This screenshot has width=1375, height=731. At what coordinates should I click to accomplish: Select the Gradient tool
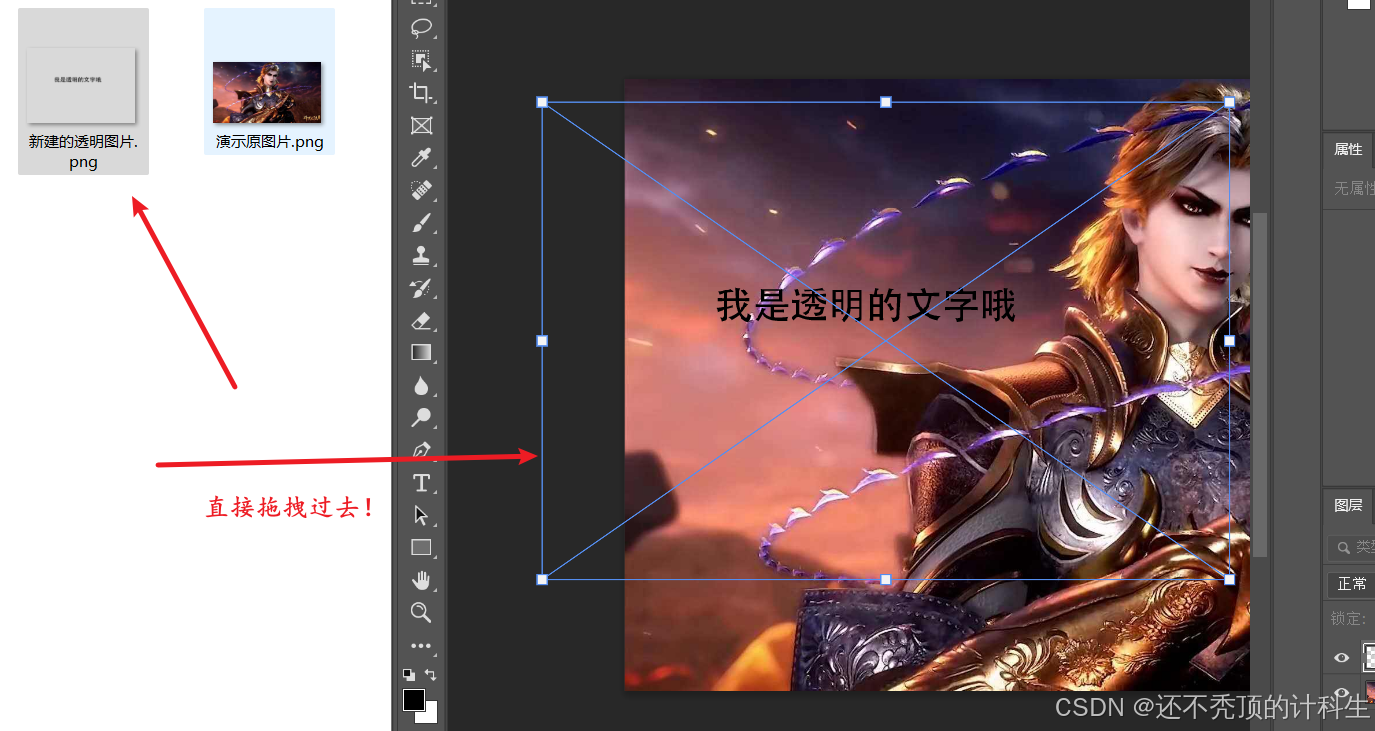(x=421, y=352)
